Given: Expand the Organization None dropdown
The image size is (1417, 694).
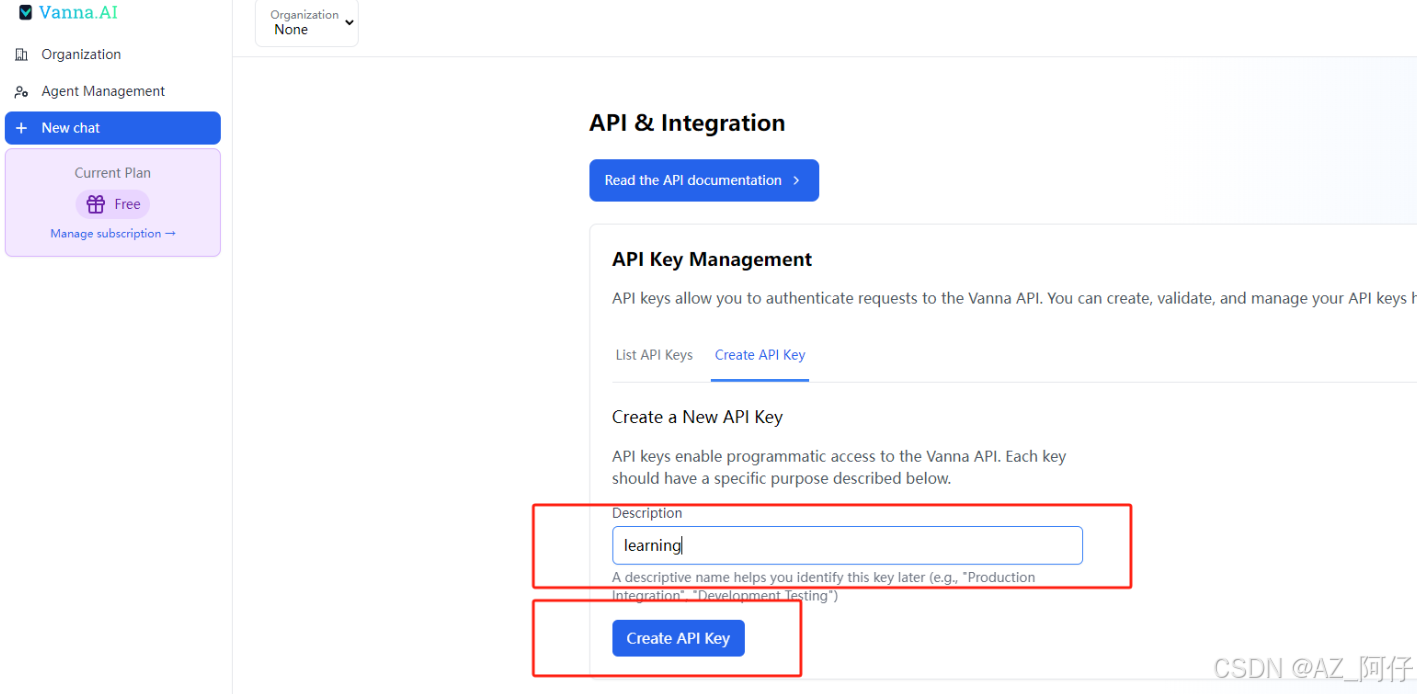Looking at the screenshot, I should pyautogui.click(x=307, y=22).
